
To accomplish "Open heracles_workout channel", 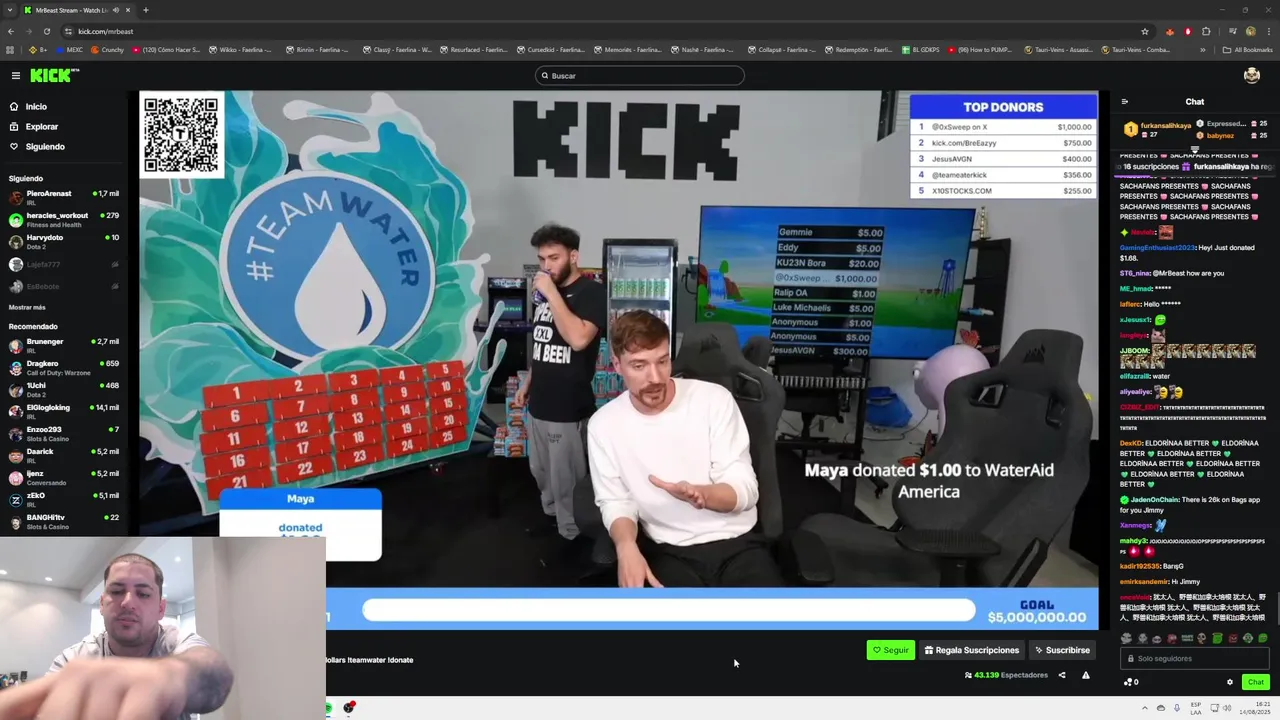I will pos(64,219).
